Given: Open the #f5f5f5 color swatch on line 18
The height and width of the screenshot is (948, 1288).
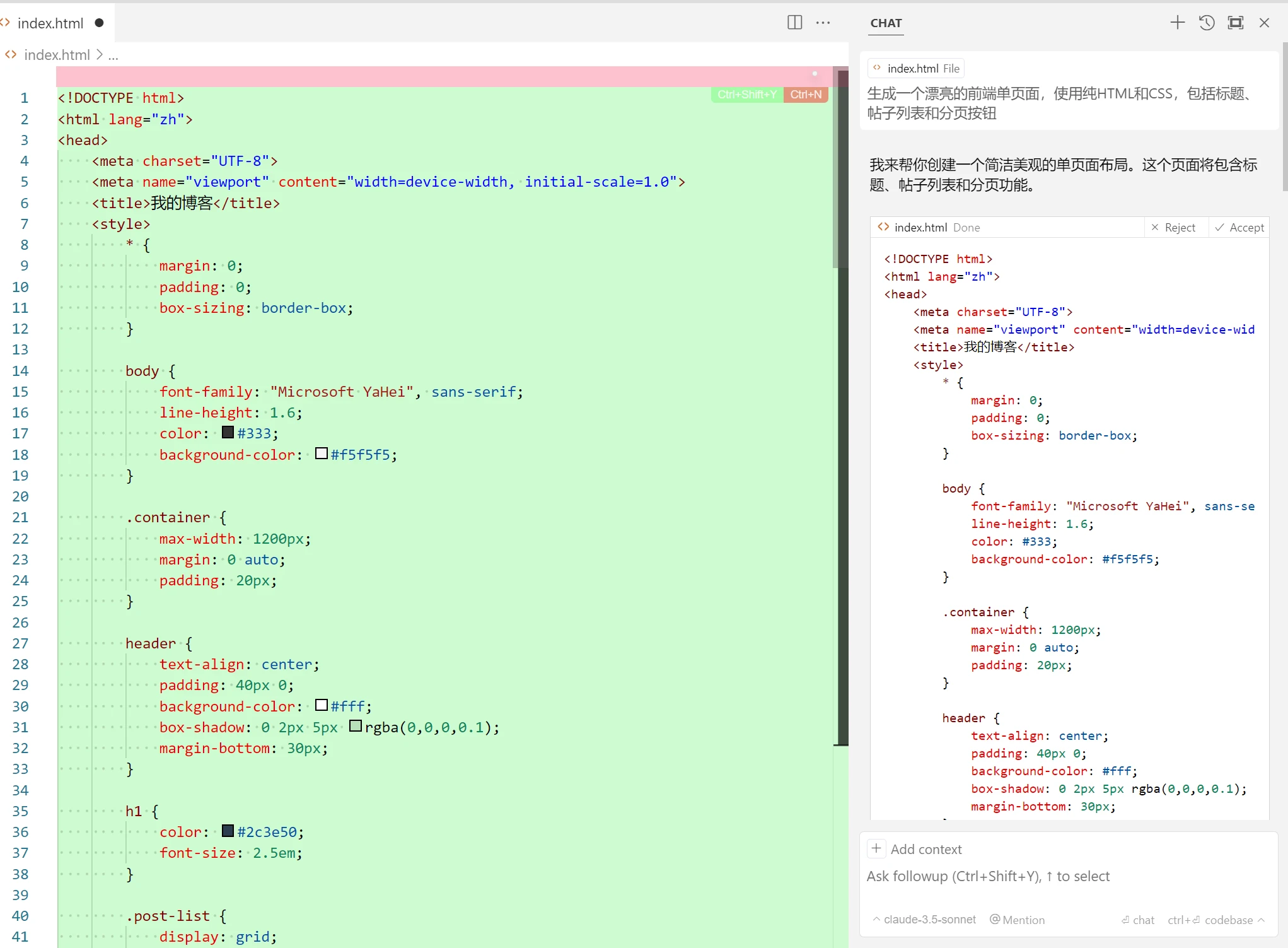Looking at the screenshot, I should click(321, 454).
